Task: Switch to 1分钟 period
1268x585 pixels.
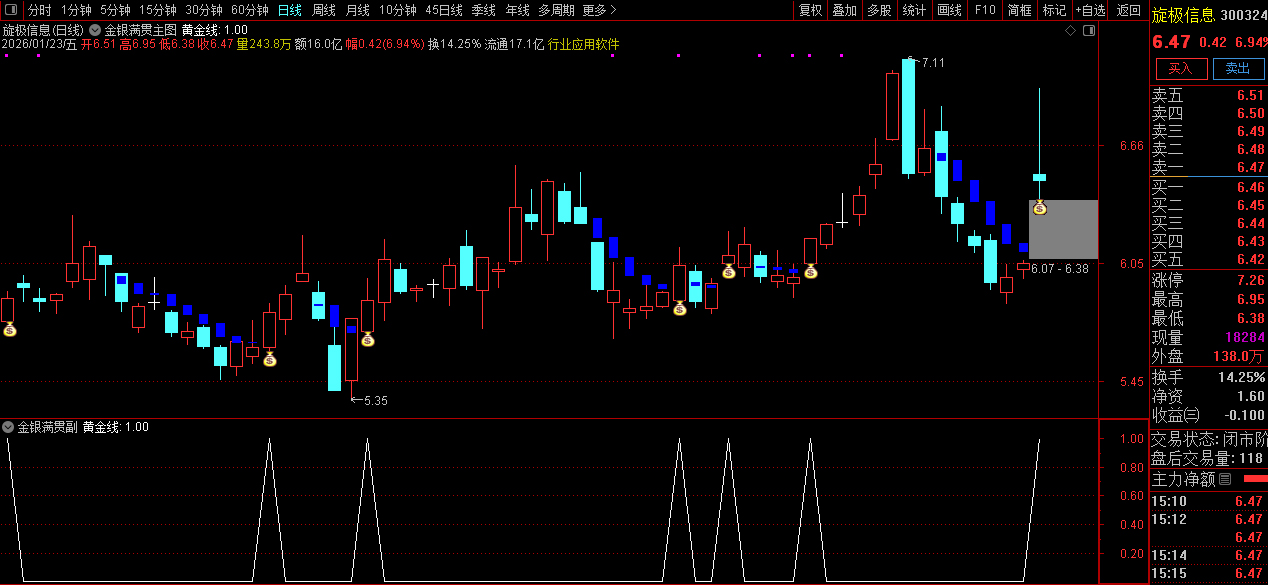Action: click(x=76, y=10)
